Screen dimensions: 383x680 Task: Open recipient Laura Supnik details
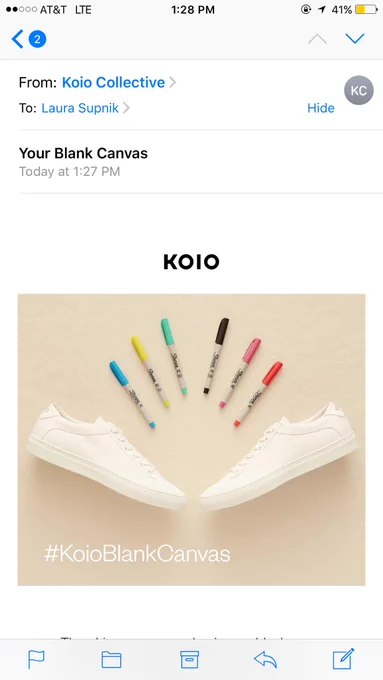pyautogui.click(x=80, y=108)
